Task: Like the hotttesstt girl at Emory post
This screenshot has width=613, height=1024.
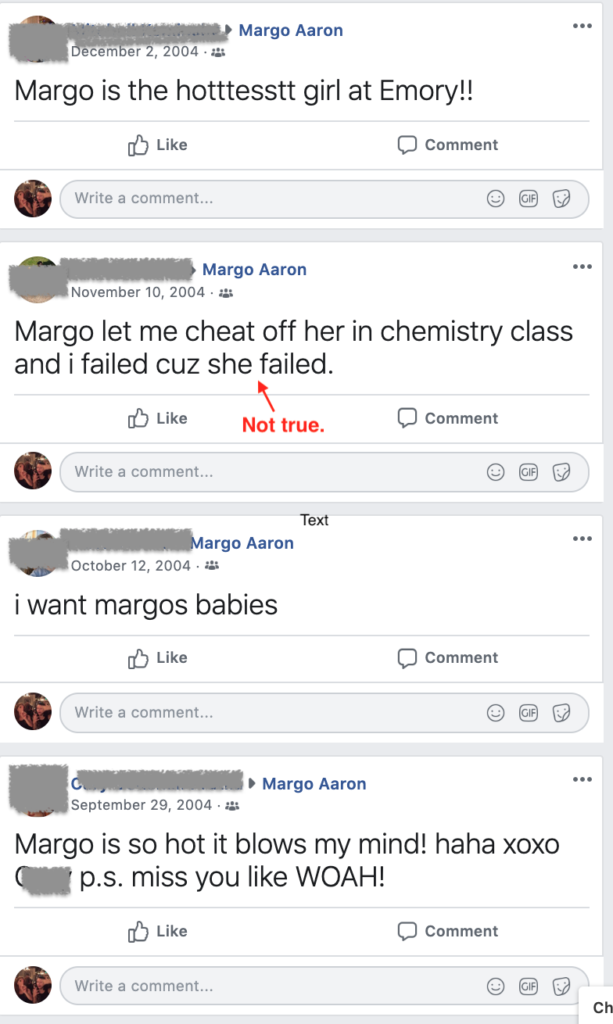Action: point(157,145)
